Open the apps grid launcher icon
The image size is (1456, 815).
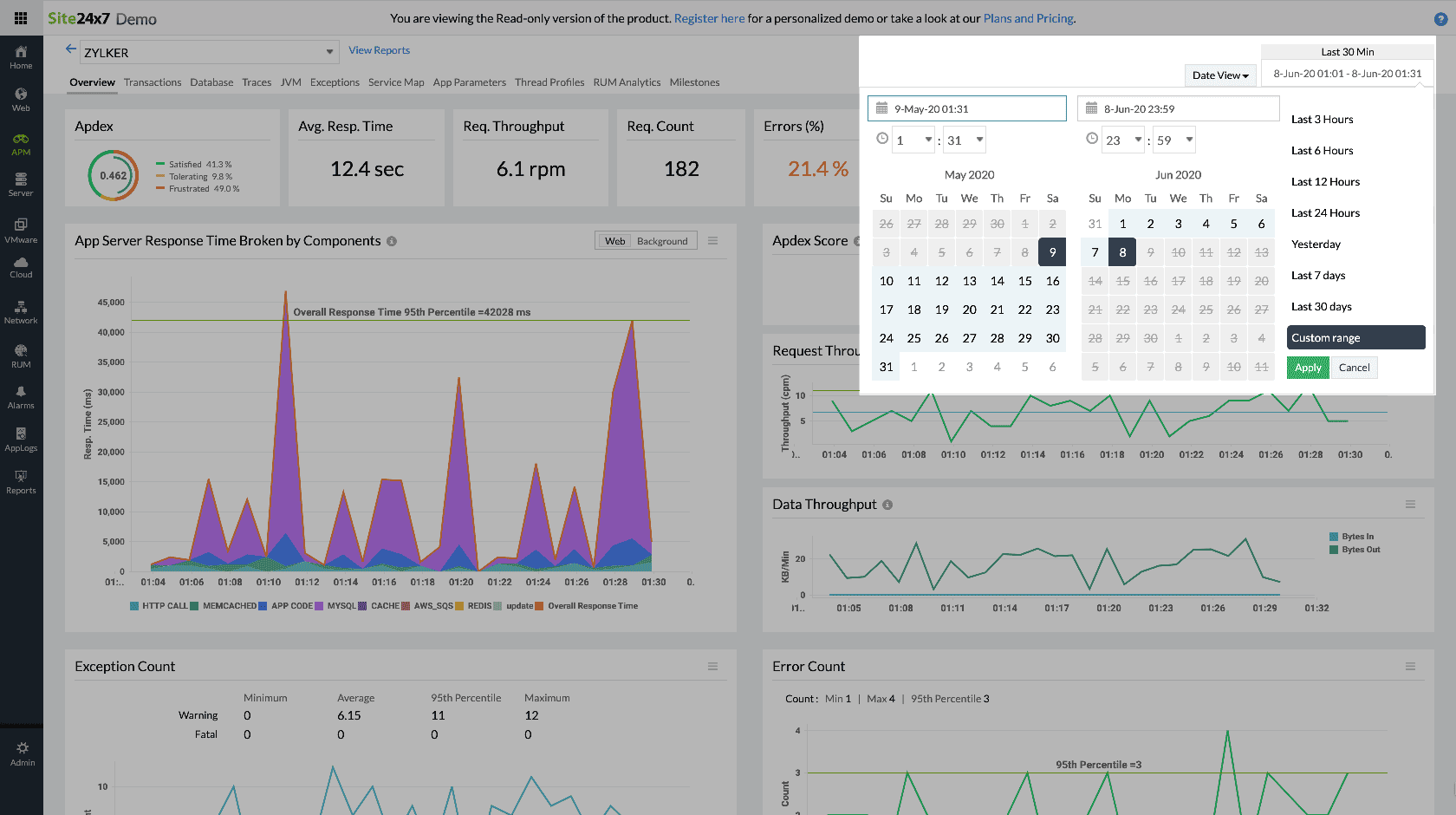[x=21, y=18]
